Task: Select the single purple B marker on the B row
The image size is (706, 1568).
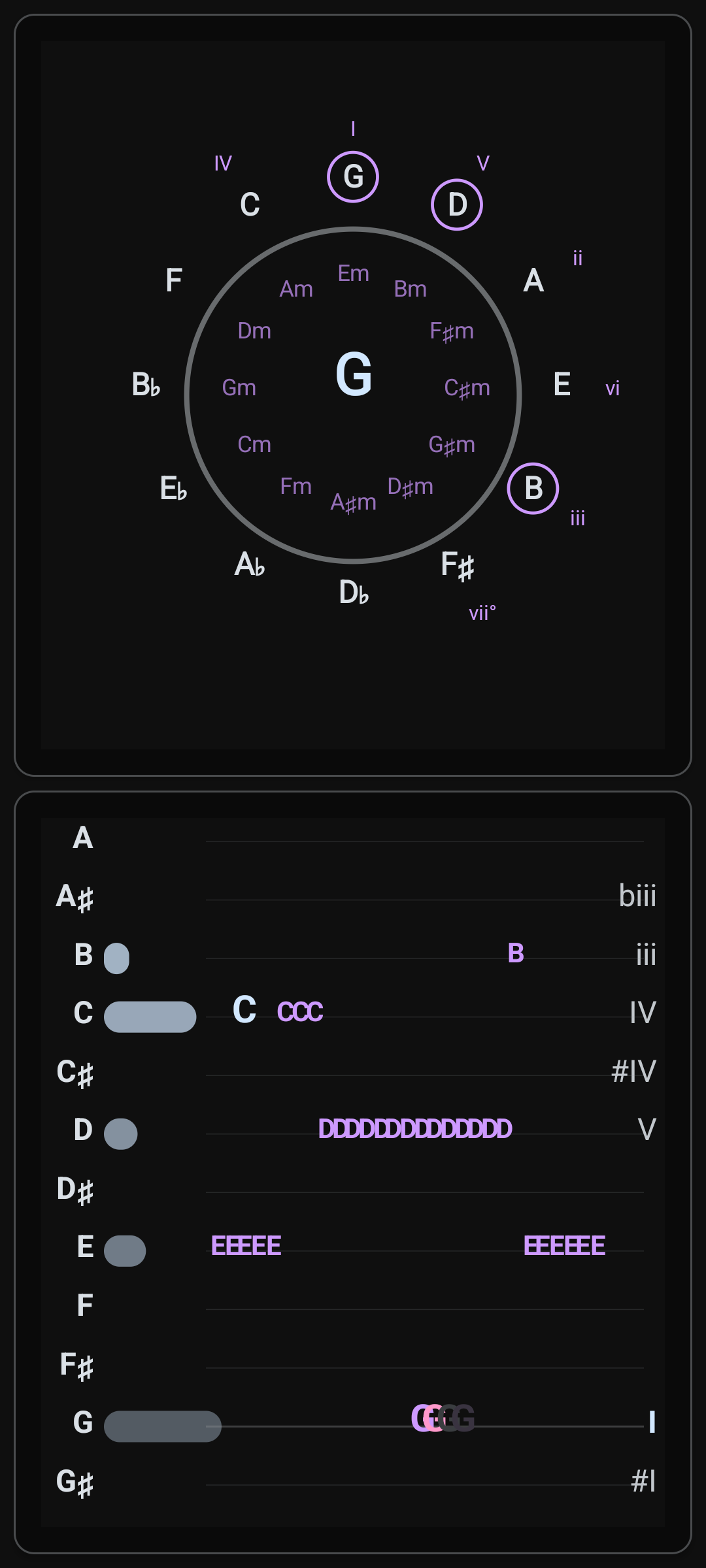Action: (x=516, y=953)
